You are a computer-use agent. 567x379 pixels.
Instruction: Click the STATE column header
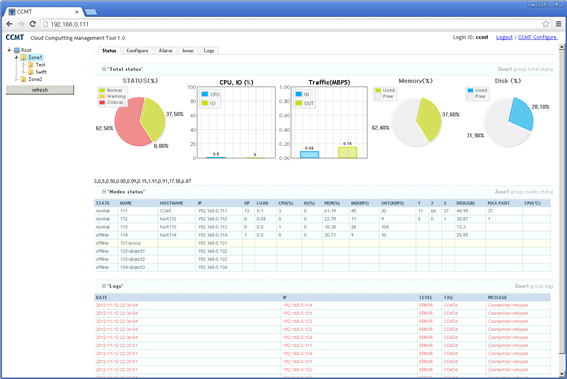click(103, 203)
